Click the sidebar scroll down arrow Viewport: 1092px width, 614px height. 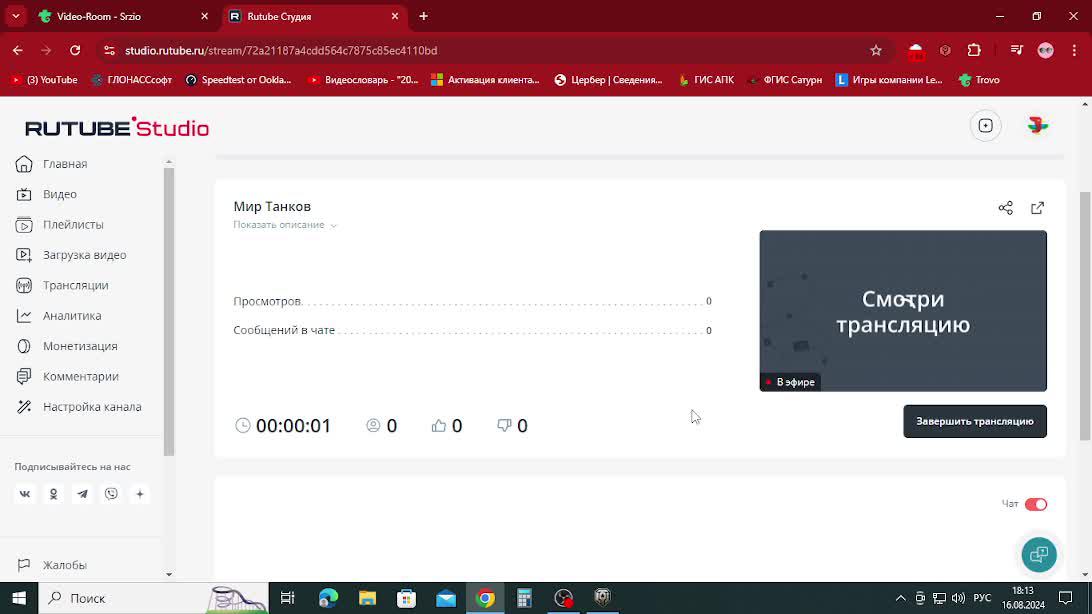pos(169,574)
